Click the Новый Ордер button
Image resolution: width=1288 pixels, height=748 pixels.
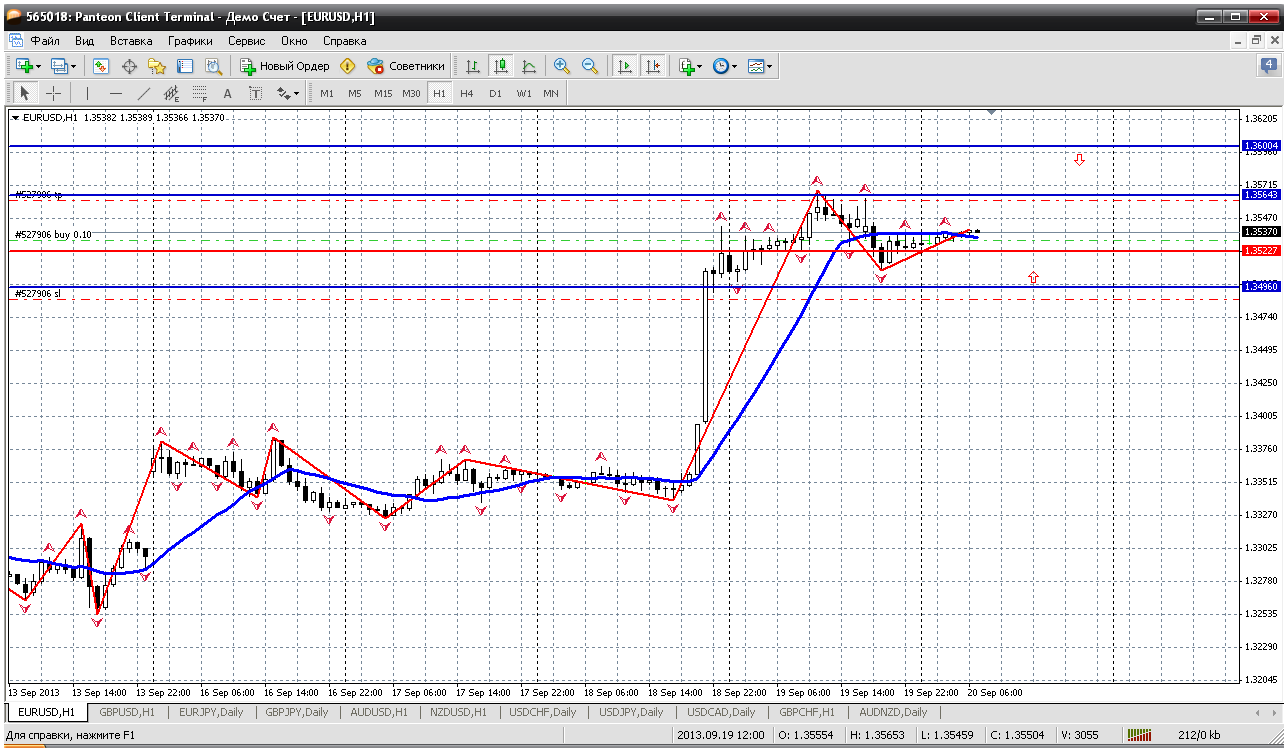[x=285, y=66]
